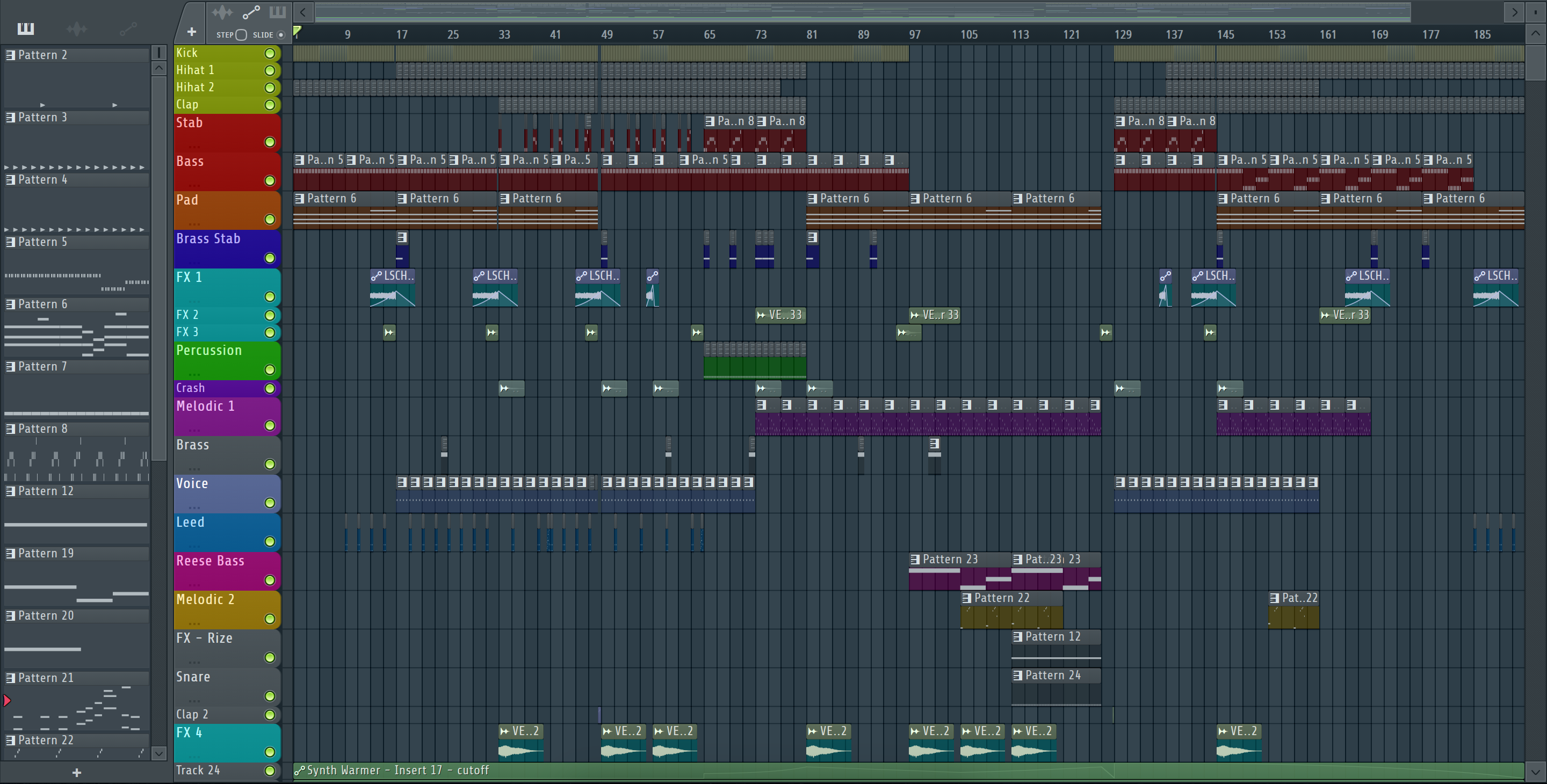Mute the Stab track
Viewport: 1547px width, 784px height.
pos(270,142)
